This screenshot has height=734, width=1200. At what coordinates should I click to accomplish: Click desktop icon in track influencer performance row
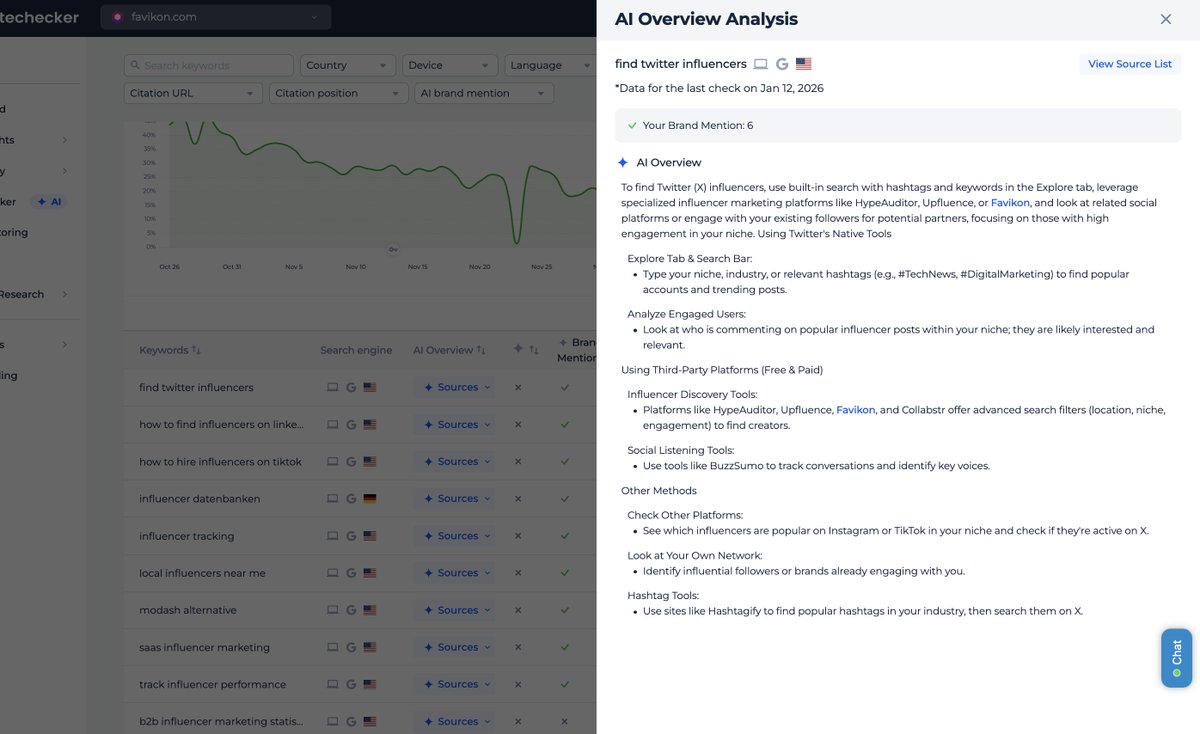coord(333,684)
